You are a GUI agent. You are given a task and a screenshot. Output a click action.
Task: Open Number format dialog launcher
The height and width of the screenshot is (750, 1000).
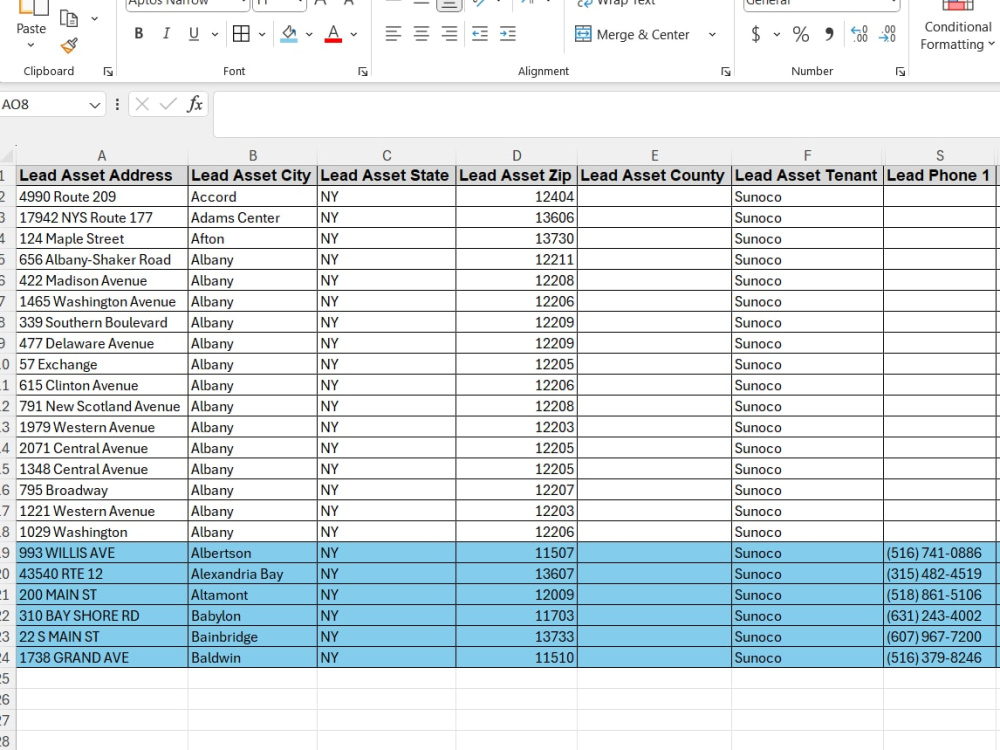[900, 71]
